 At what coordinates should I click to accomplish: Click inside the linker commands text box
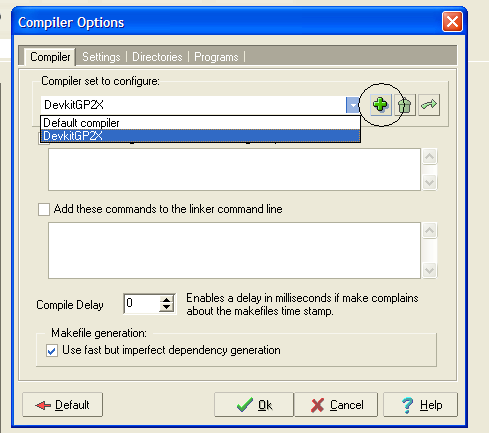point(234,250)
